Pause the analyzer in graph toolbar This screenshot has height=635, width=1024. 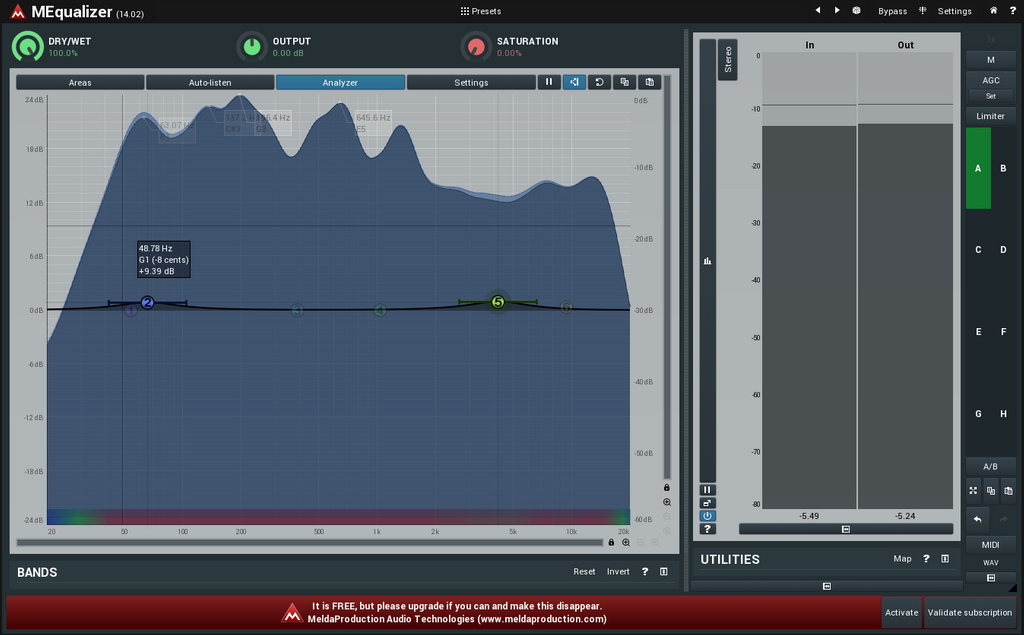tap(549, 82)
